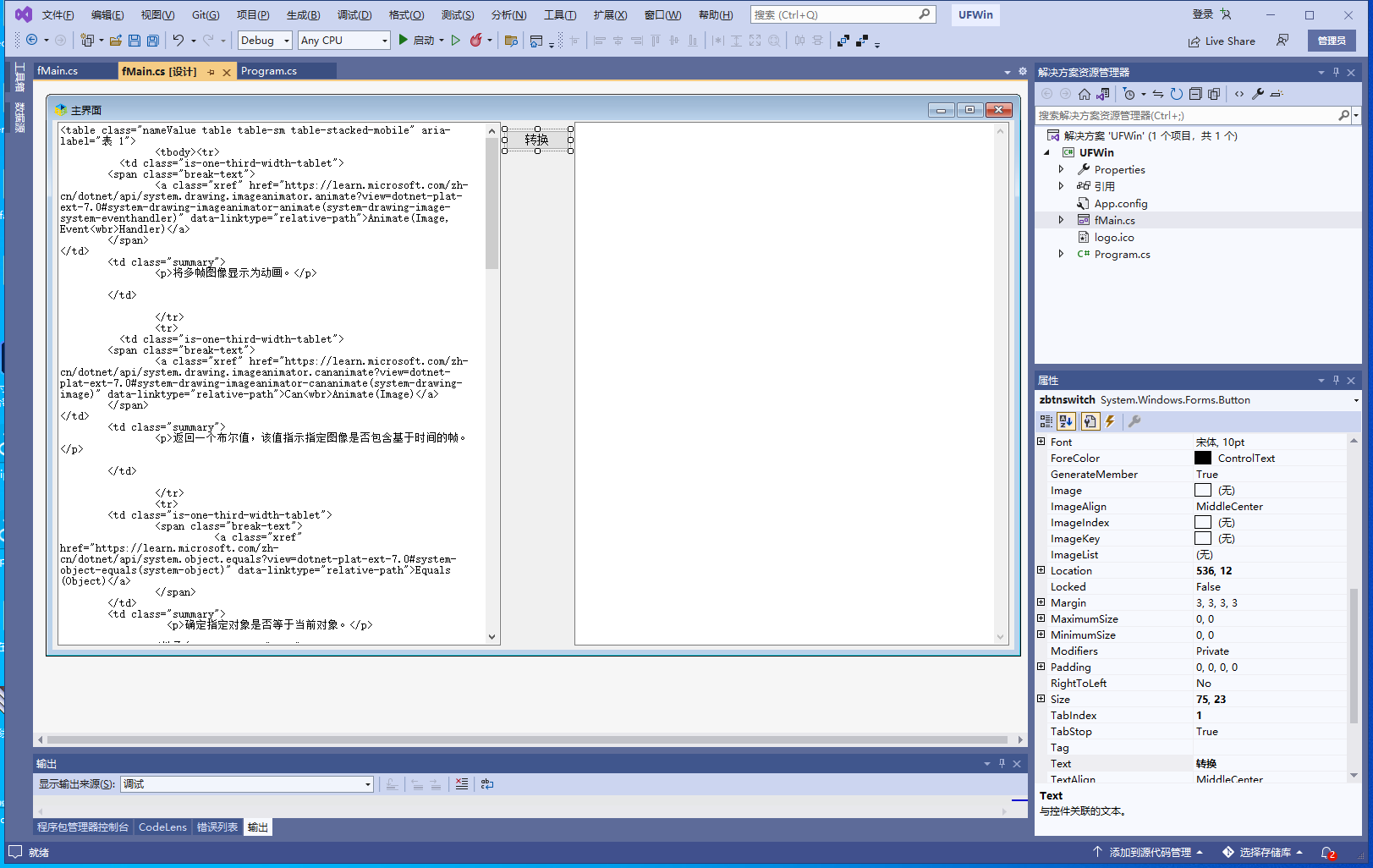
Task: Click the Navigate Backward icon in toolbar
Action: 32,40
